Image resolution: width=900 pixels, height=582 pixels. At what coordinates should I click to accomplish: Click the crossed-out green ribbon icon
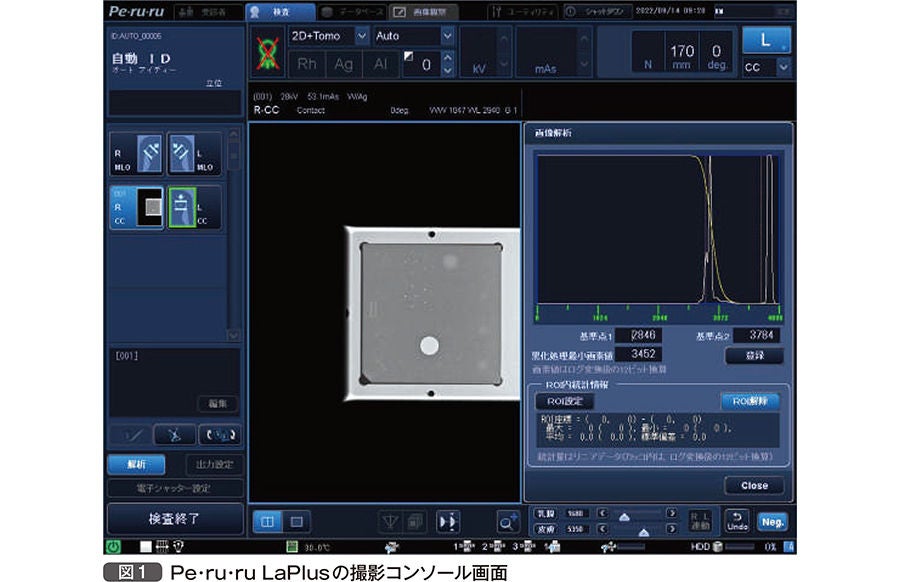point(267,52)
